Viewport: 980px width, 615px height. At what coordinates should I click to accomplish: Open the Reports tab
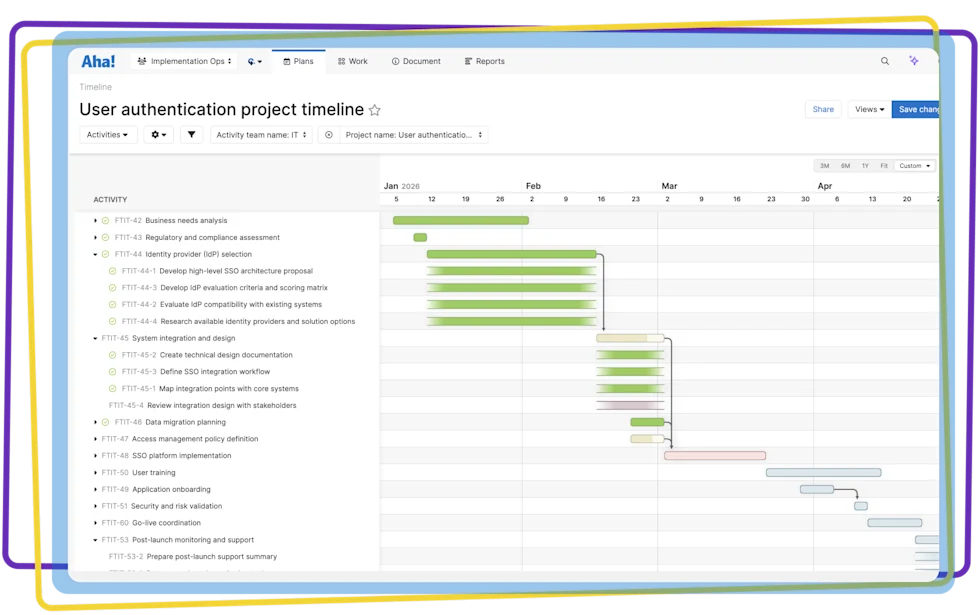(x=484, y=60)
